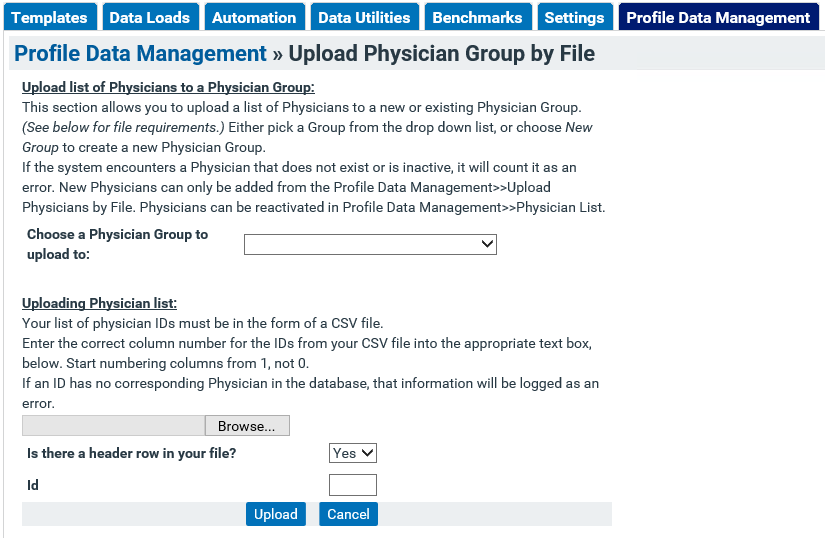The image size is (825, 538).
Task: Select the Benchmarks tab
Action: [478, 17]
